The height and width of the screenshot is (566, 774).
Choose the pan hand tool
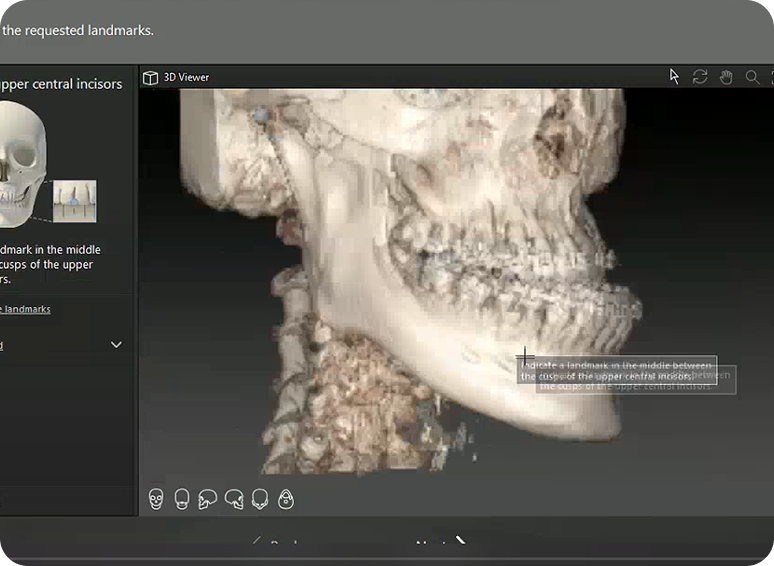(x=726, y=77)
